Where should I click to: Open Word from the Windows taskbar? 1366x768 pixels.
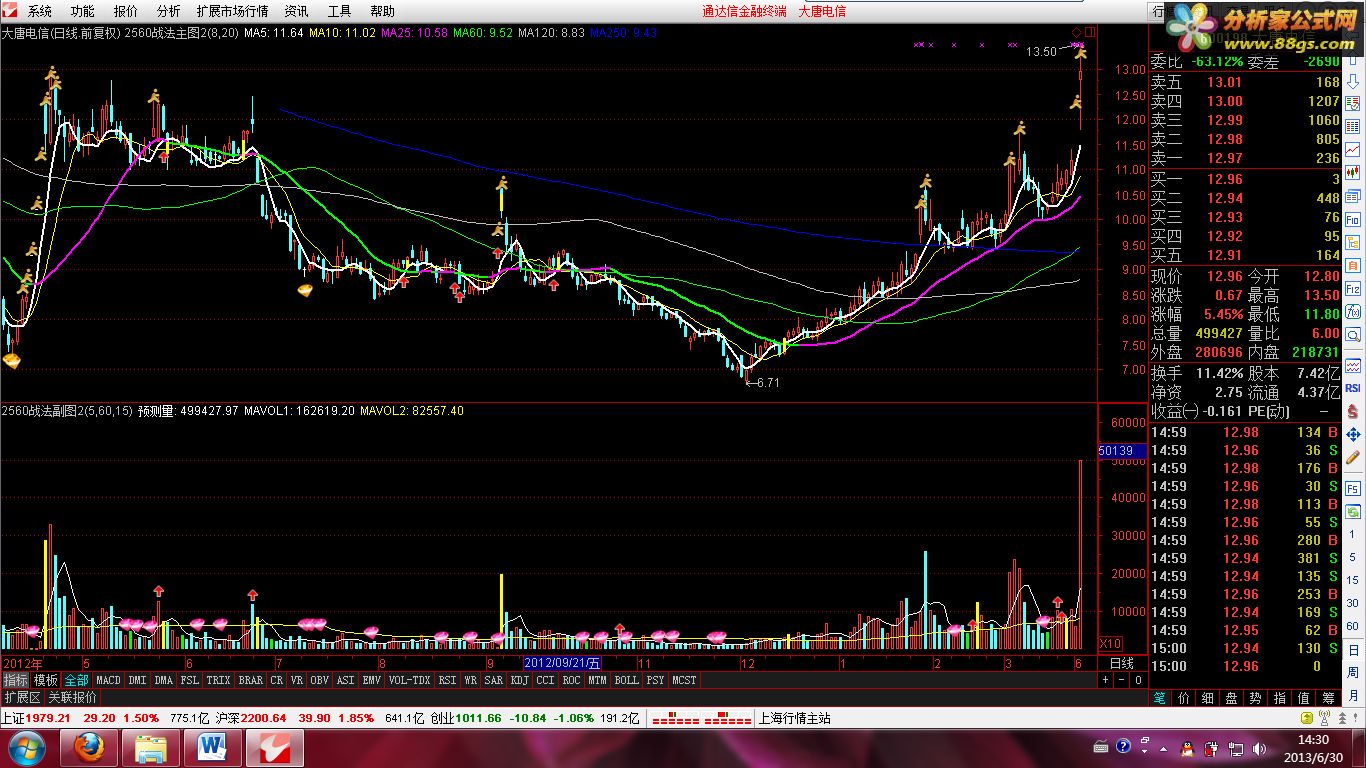(x=213, y=747)
